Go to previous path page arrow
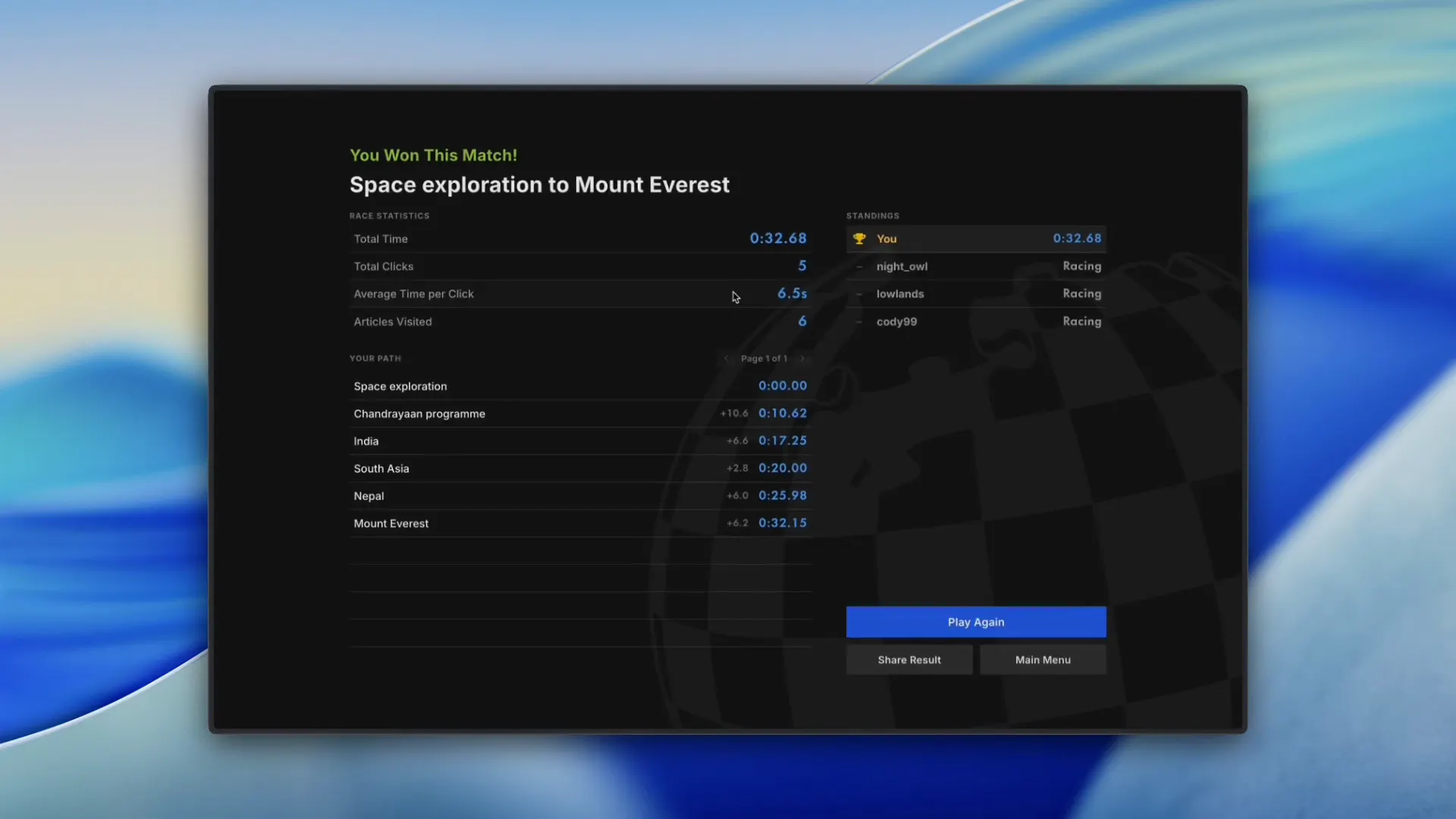The image size is (1456, 819). point(726,359)
